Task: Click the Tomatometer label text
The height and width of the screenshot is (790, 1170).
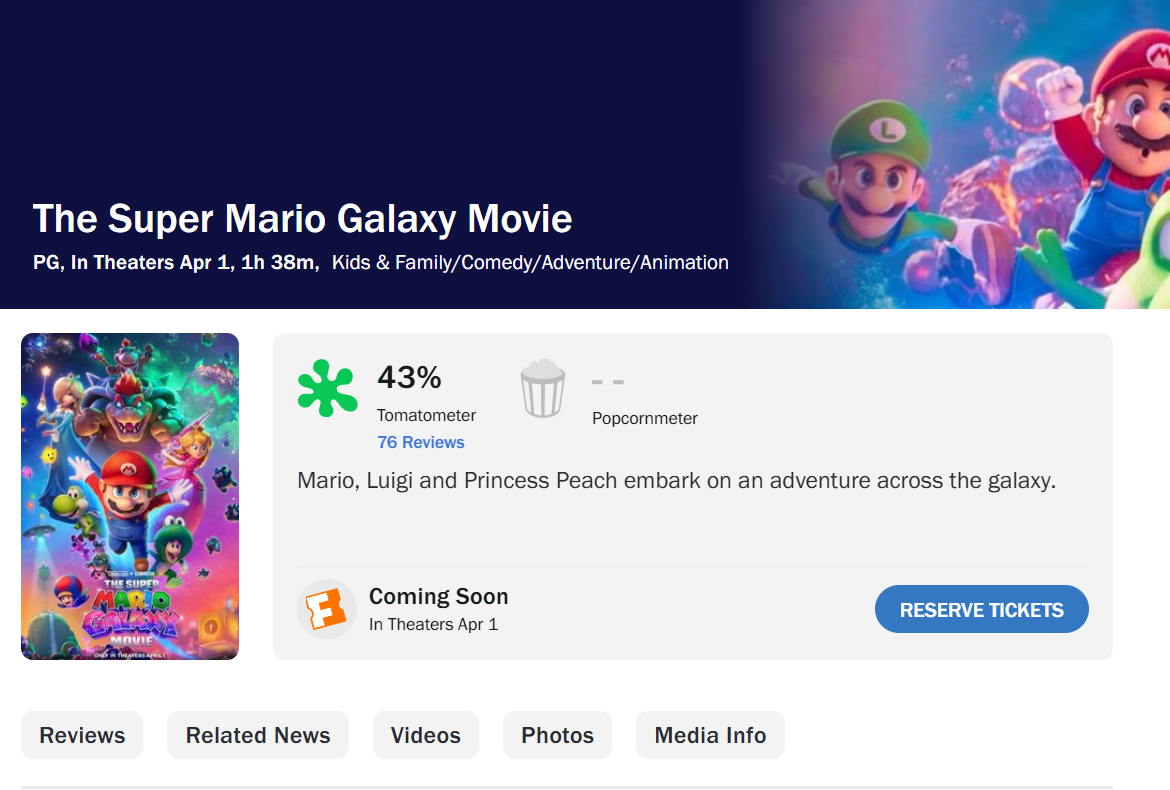Action: [x=426, y=415]
